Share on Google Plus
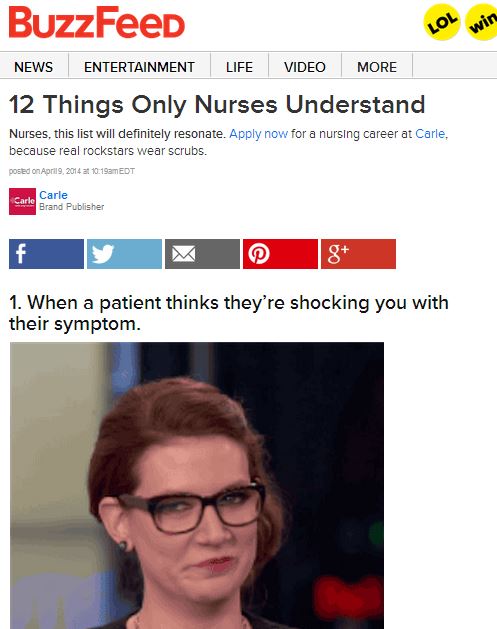 point(358,254)
